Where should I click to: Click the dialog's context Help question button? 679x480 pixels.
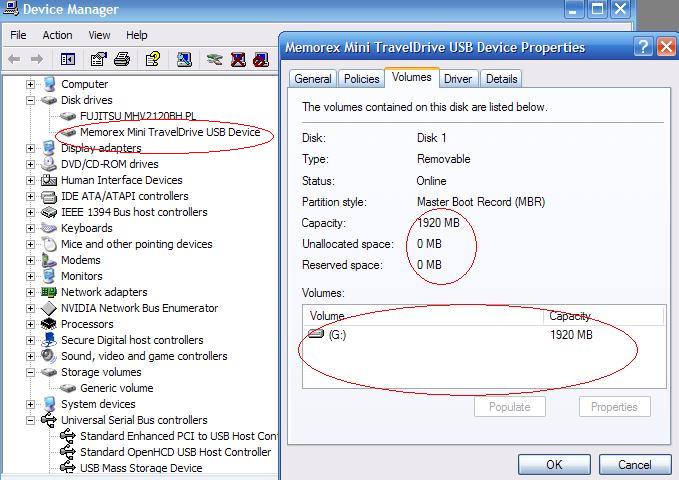click(x=643, y=47)
